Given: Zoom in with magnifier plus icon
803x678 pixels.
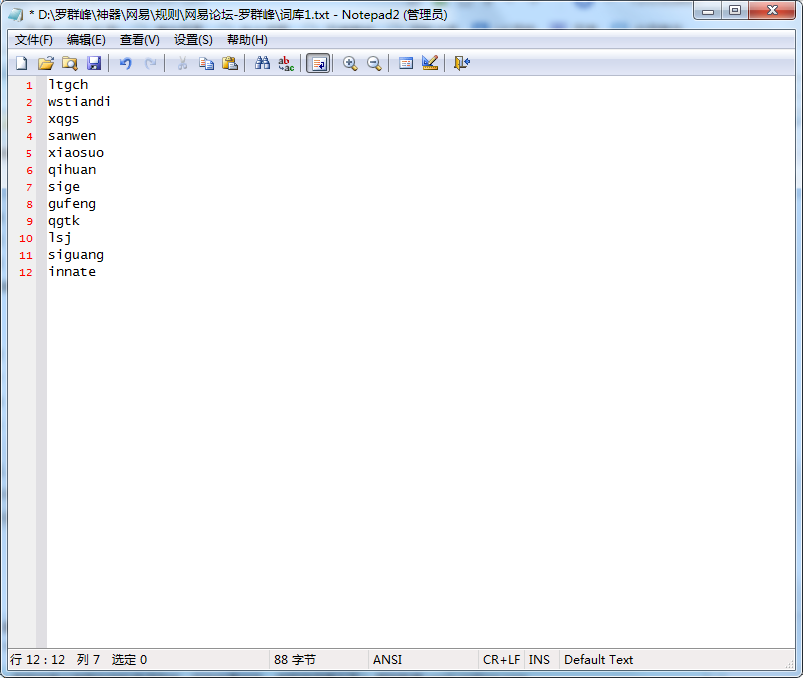Looking at the screenshot, I should [x=350, y=63].
